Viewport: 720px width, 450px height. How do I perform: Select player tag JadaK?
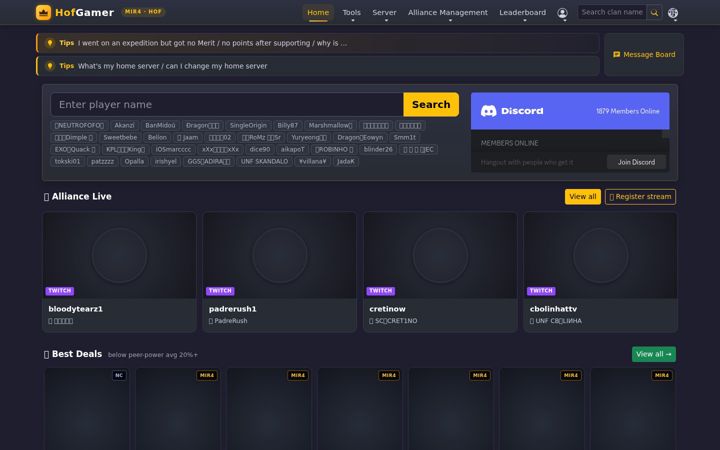[346, 162]
